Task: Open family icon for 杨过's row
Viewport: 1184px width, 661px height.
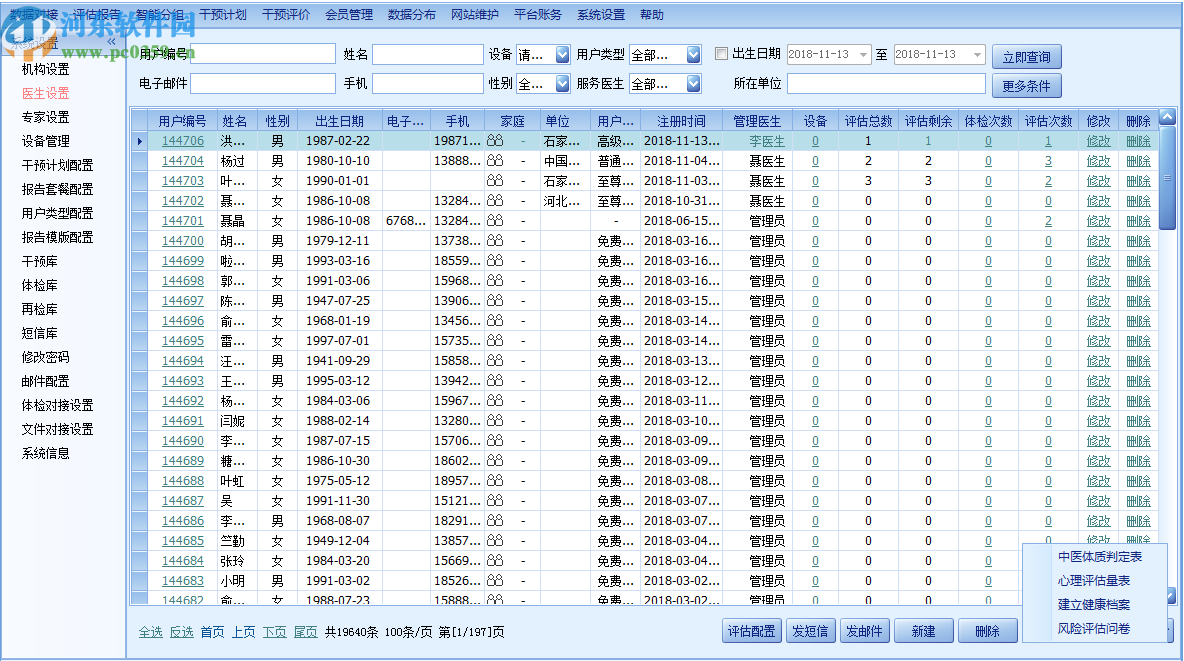Action: coord(495,161)
